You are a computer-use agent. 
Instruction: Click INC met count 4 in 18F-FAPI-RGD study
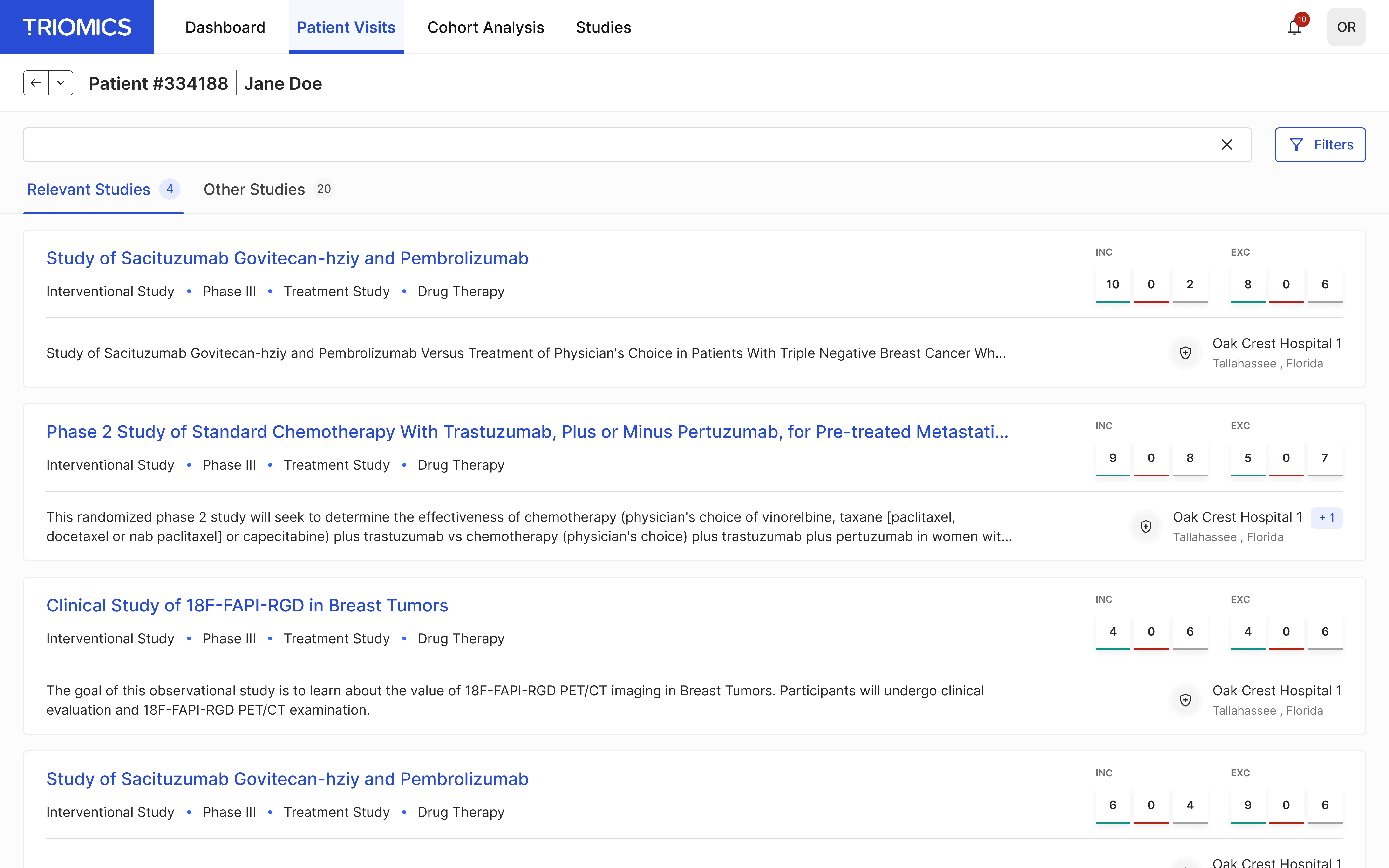(1113, 631)
